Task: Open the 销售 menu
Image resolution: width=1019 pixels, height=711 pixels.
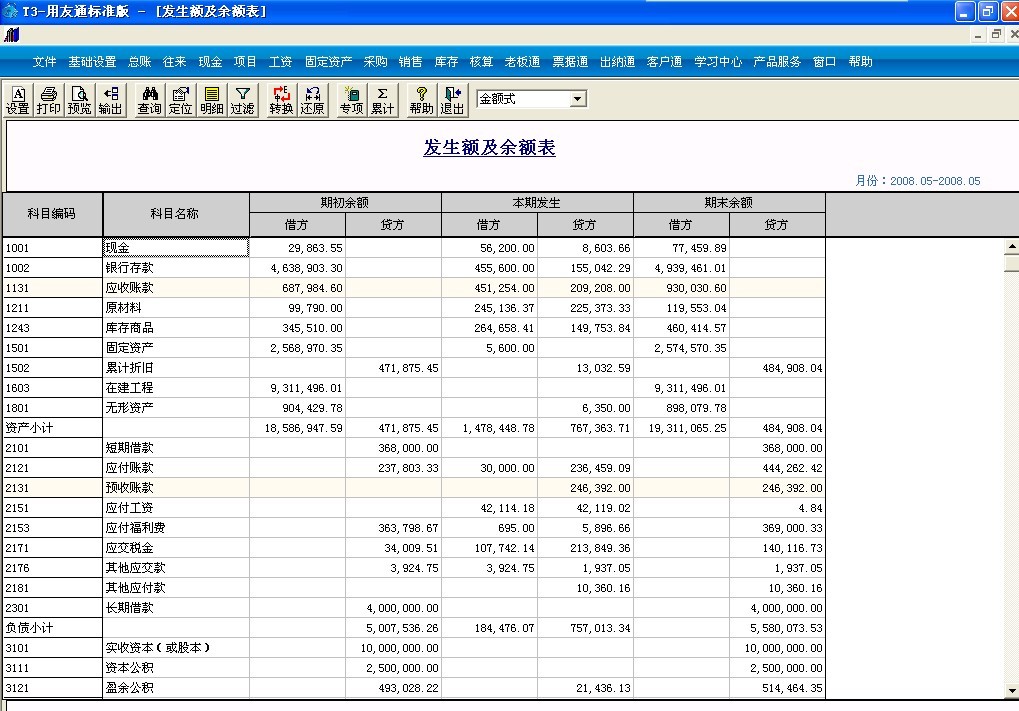Action: point(410,62)
